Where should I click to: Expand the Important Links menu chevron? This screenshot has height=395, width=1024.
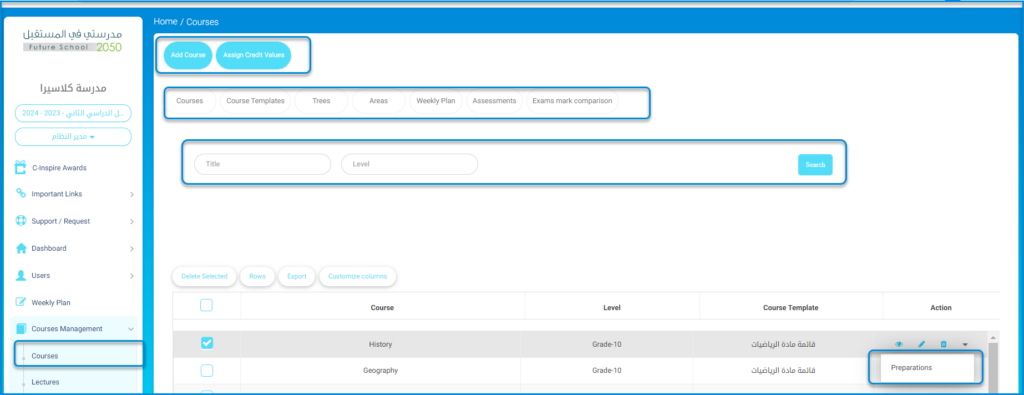click(x=131, y=195)
